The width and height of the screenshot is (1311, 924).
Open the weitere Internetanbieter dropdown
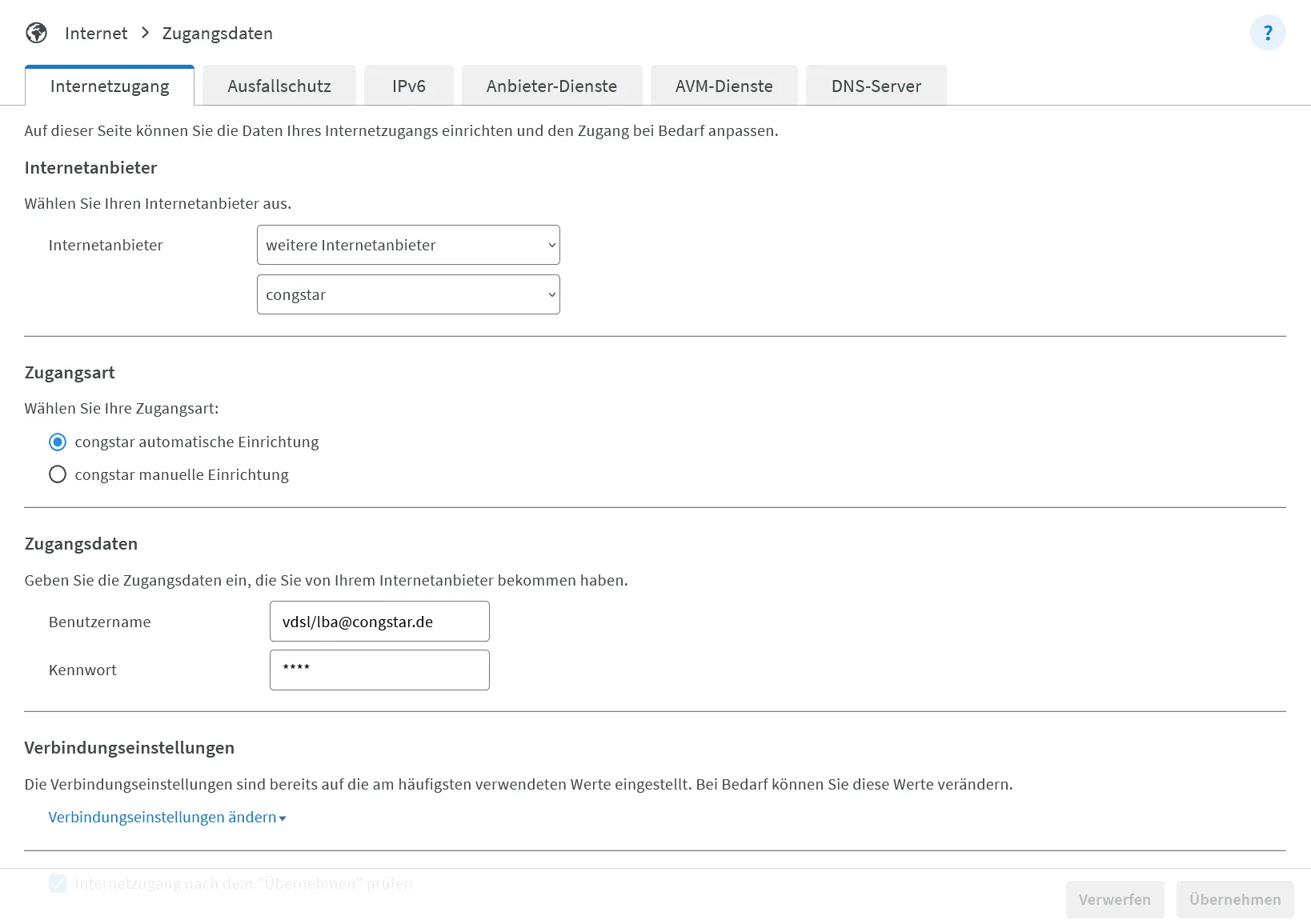pos(408,245)
